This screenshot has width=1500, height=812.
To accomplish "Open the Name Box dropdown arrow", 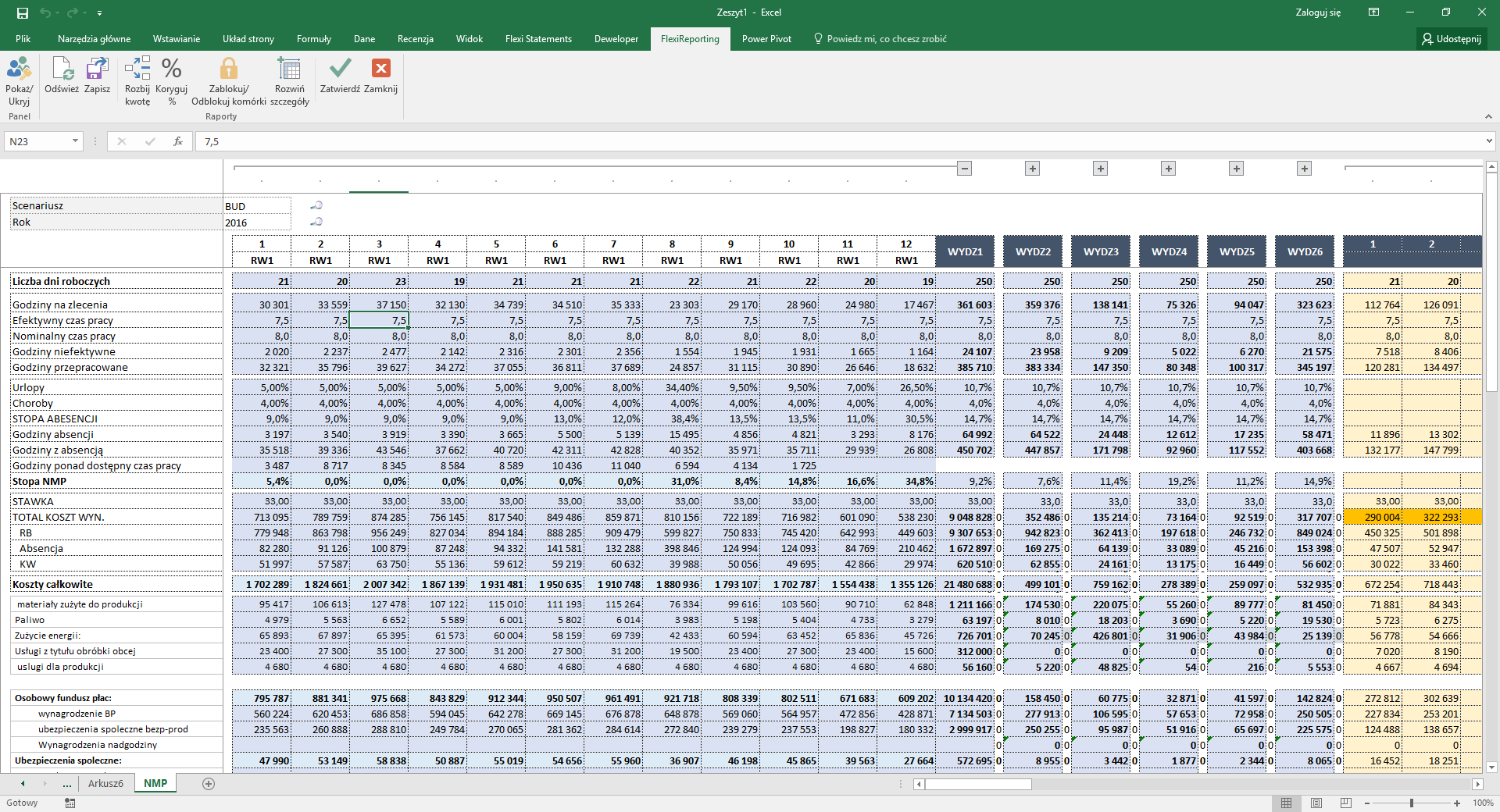I will [x=75, y=141].
